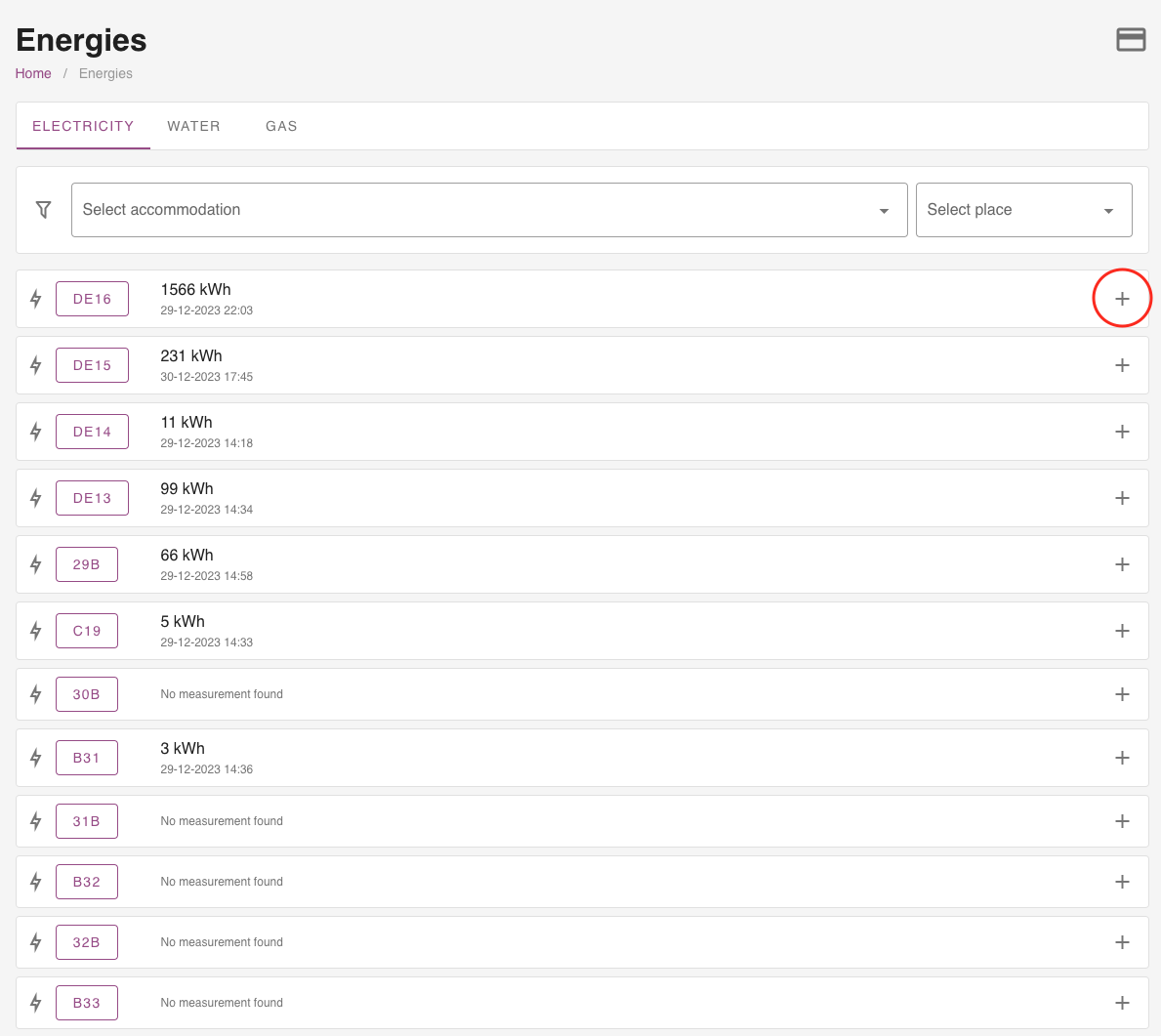Click the lightning bolt icon beside DE13
The image size is (1161, 1036).
coord(35,498)
